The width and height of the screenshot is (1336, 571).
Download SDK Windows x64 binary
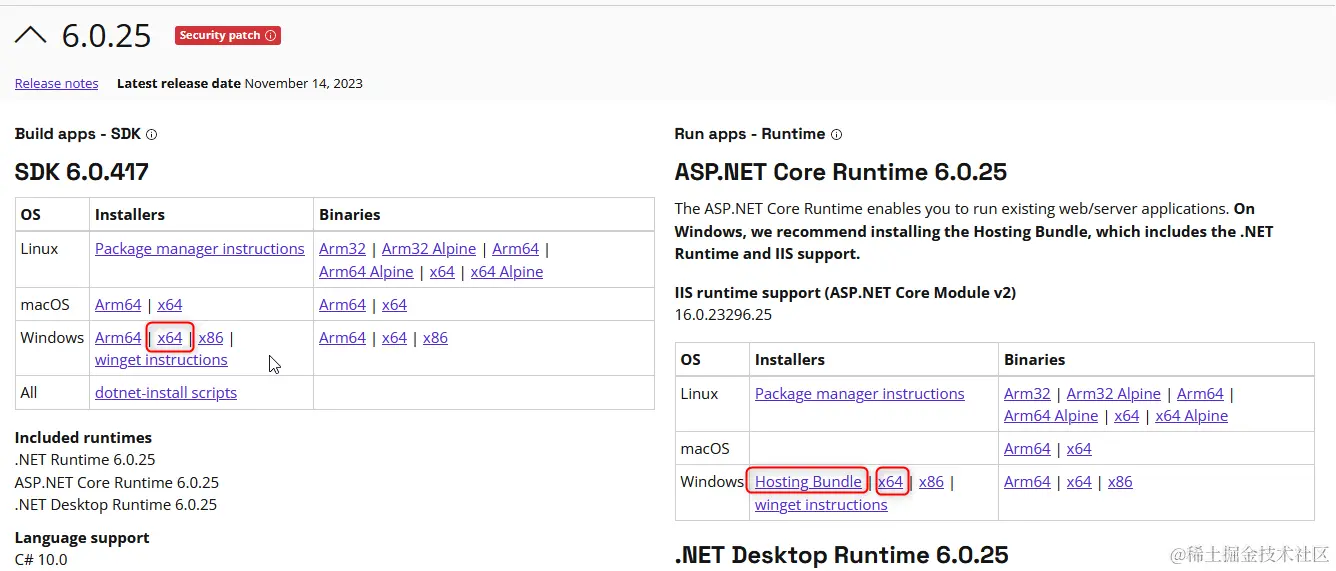395,338
